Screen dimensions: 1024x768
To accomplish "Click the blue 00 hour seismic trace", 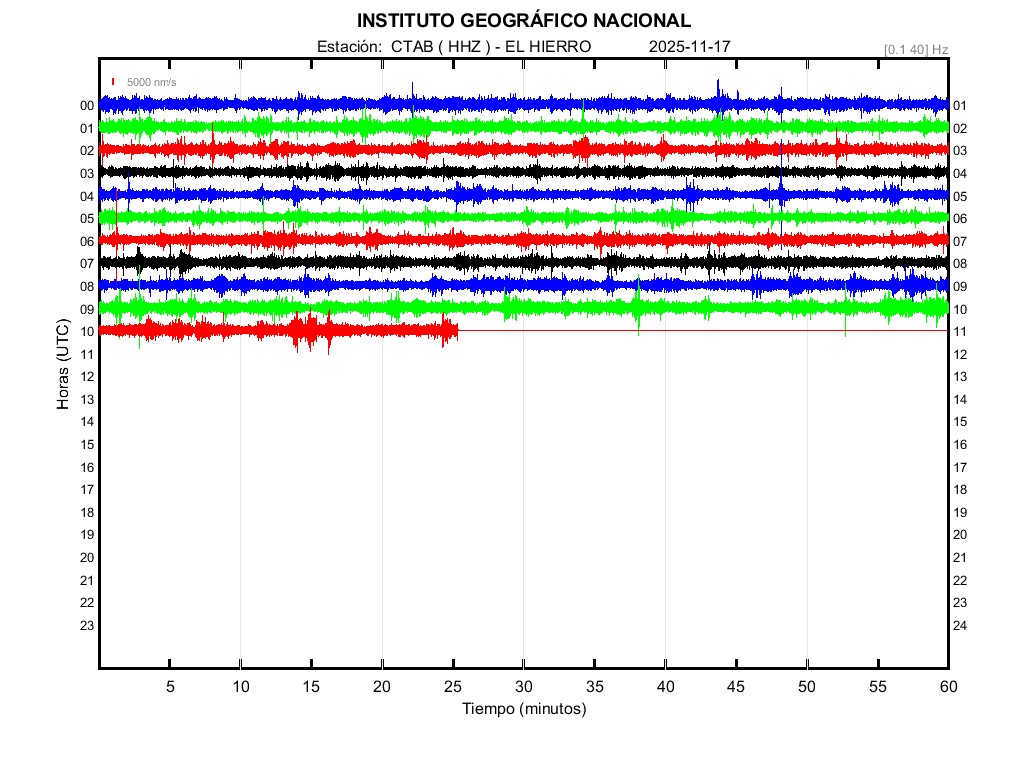I will (x=500, y=104).
